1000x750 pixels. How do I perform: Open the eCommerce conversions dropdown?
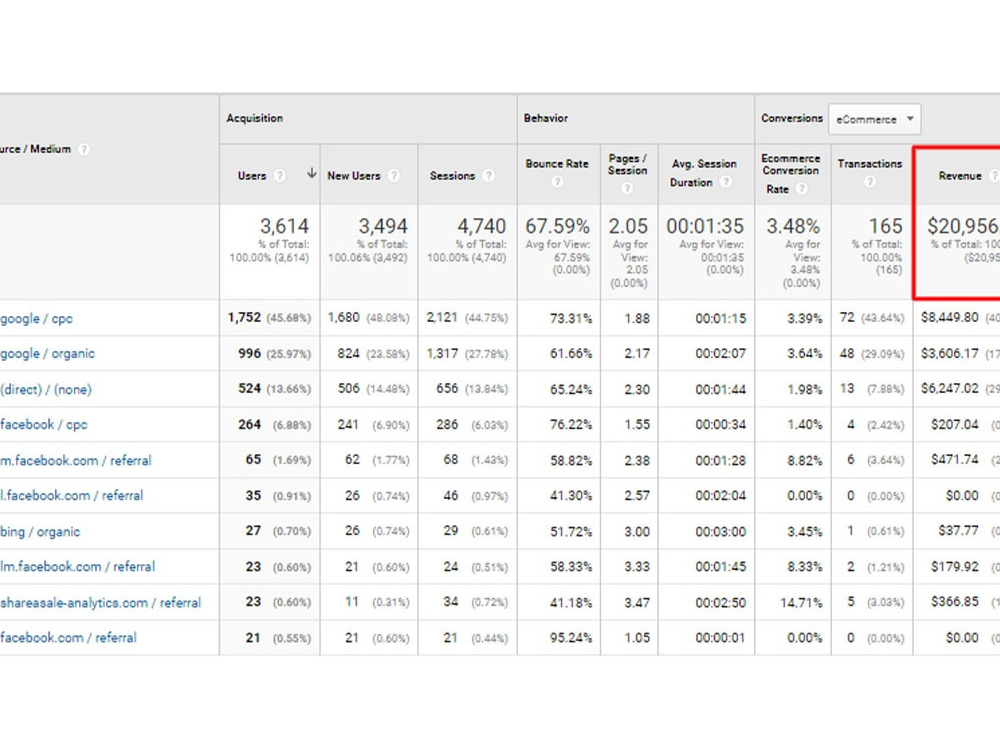coord(874,119)
